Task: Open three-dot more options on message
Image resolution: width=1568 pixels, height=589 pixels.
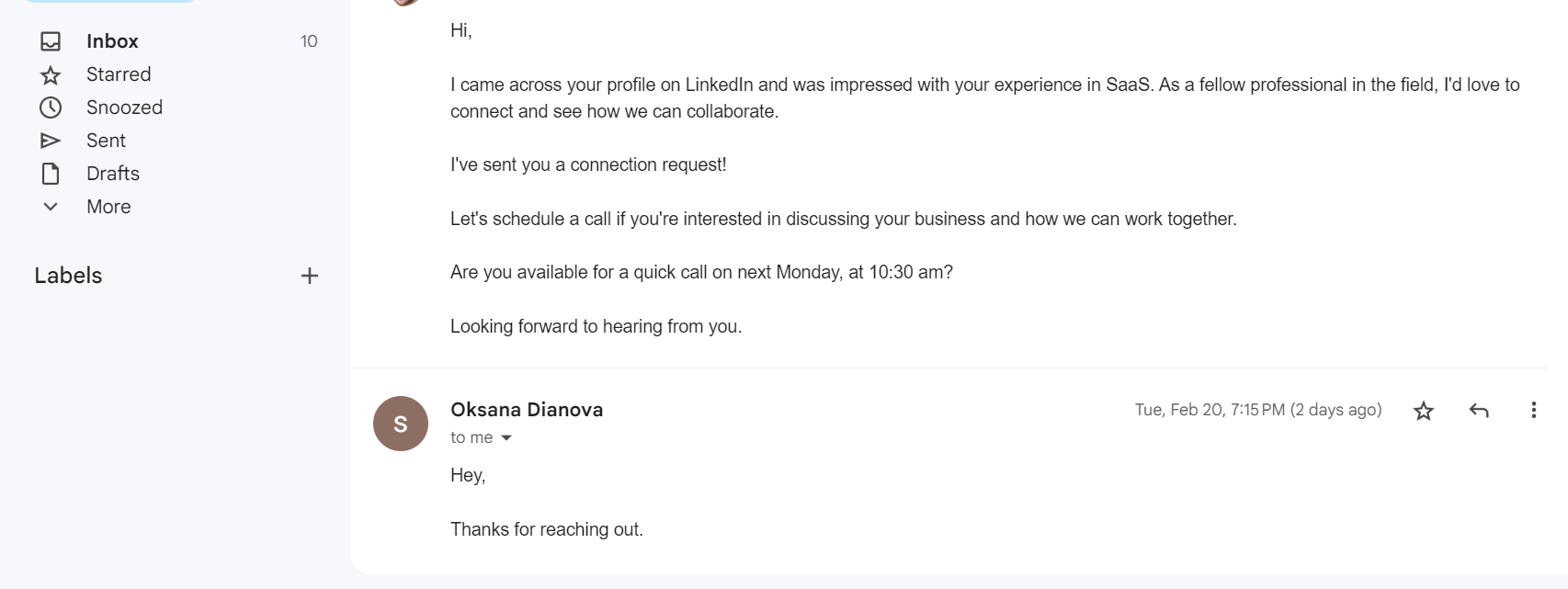Action: 1533,410
